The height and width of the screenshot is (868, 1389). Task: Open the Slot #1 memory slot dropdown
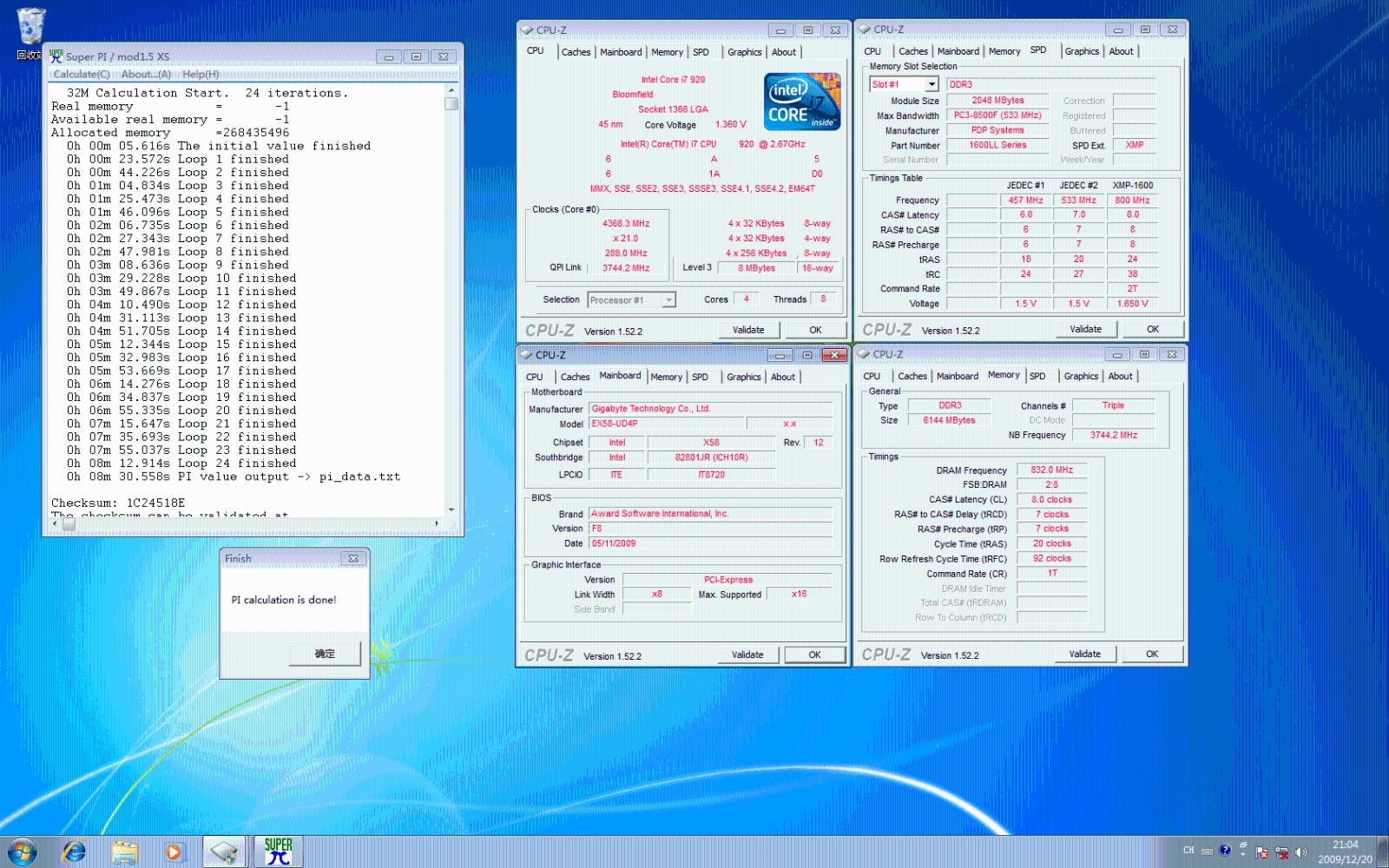coord(931,84)
